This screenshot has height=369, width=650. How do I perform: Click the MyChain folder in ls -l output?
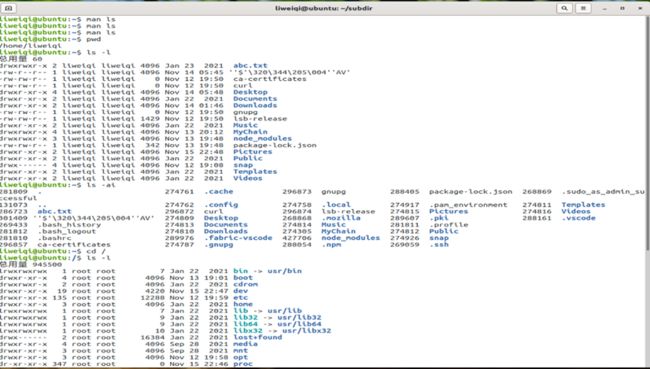(x=250, y=132)
